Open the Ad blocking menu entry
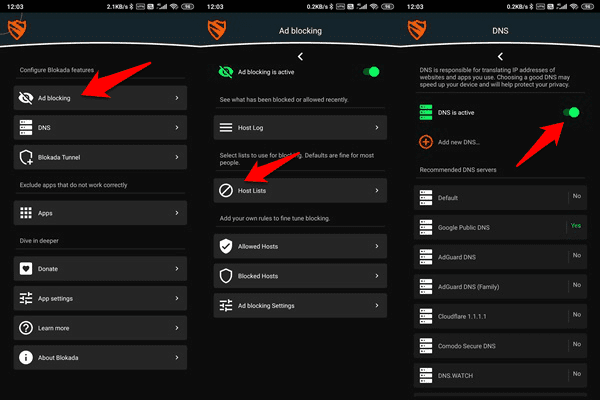The width and height of the screenshot is (600, 400). click(100, 98)
